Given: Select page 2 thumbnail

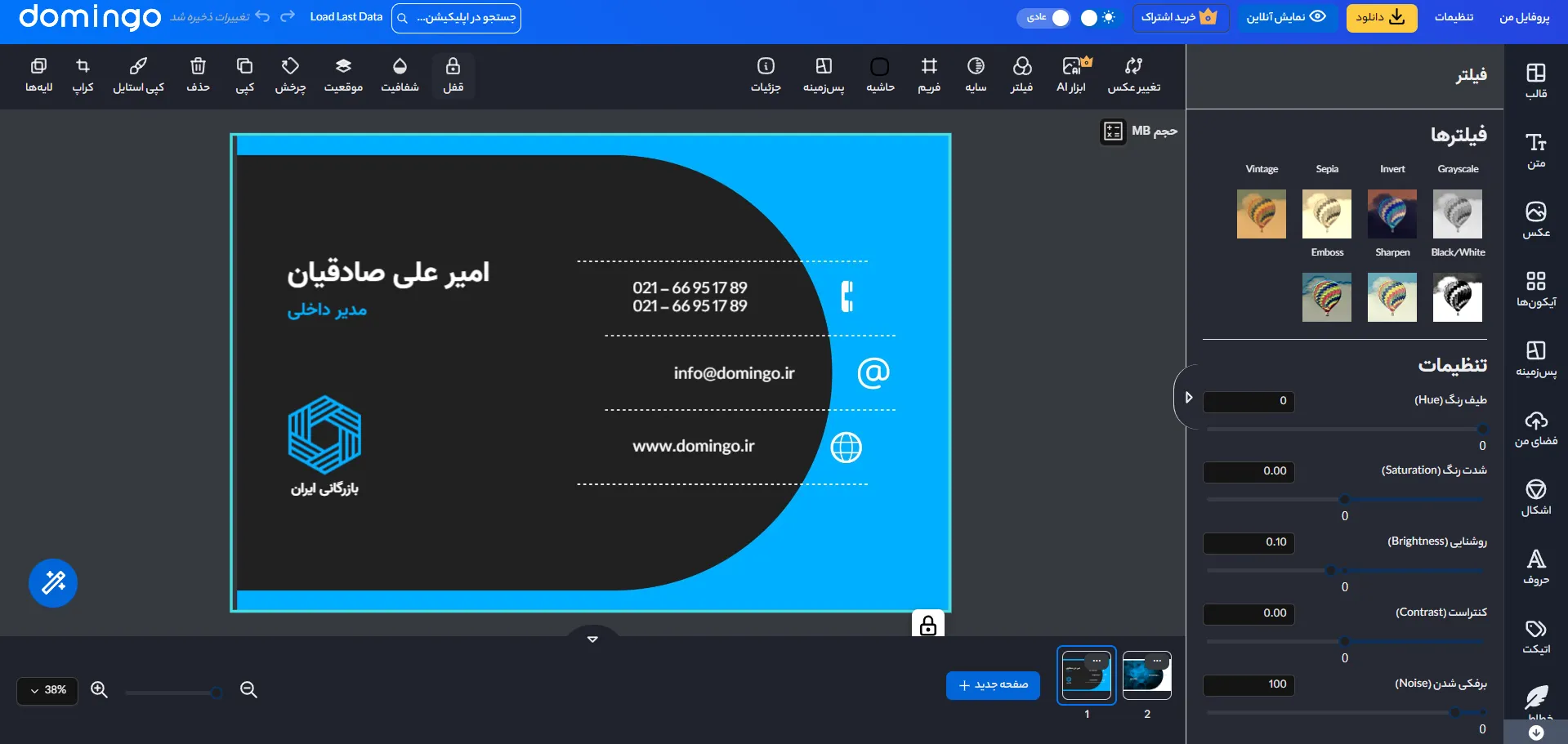Looking at the screenshot, I should pos(1146,675).
